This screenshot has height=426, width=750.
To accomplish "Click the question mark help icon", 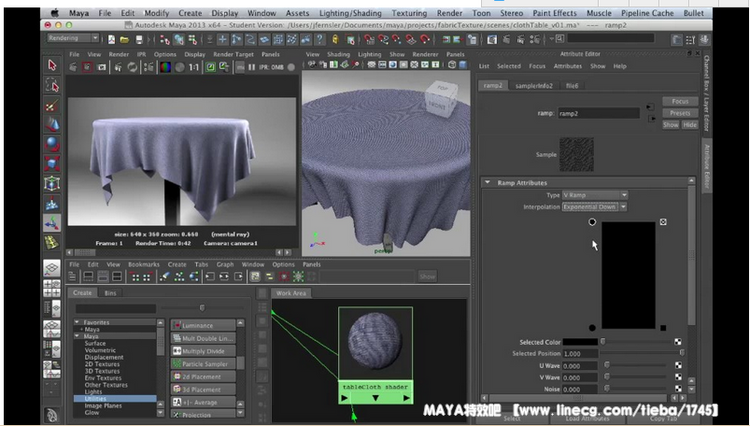I will (319, 39).
